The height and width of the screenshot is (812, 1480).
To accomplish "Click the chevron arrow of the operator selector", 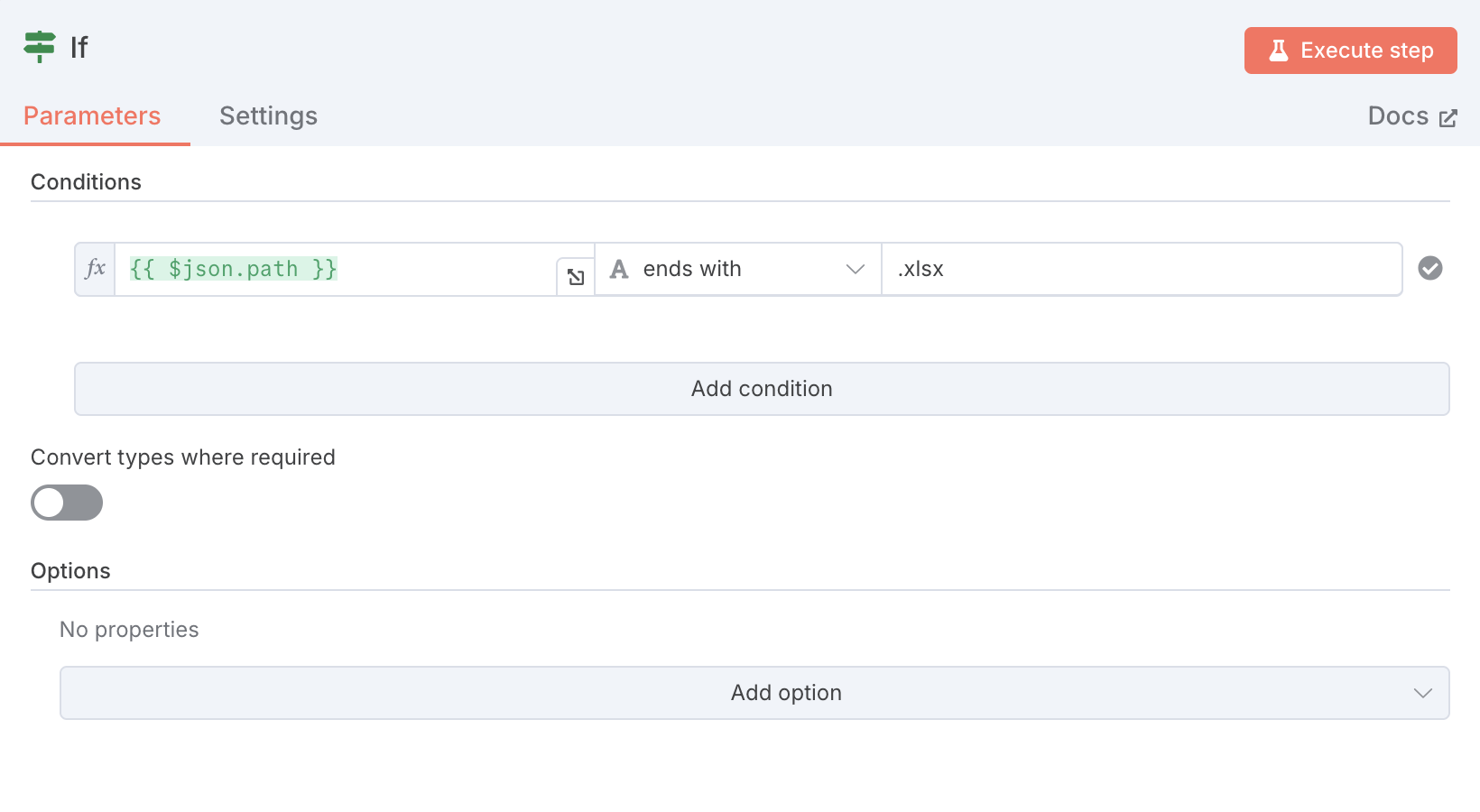I will tap(855, 269).
